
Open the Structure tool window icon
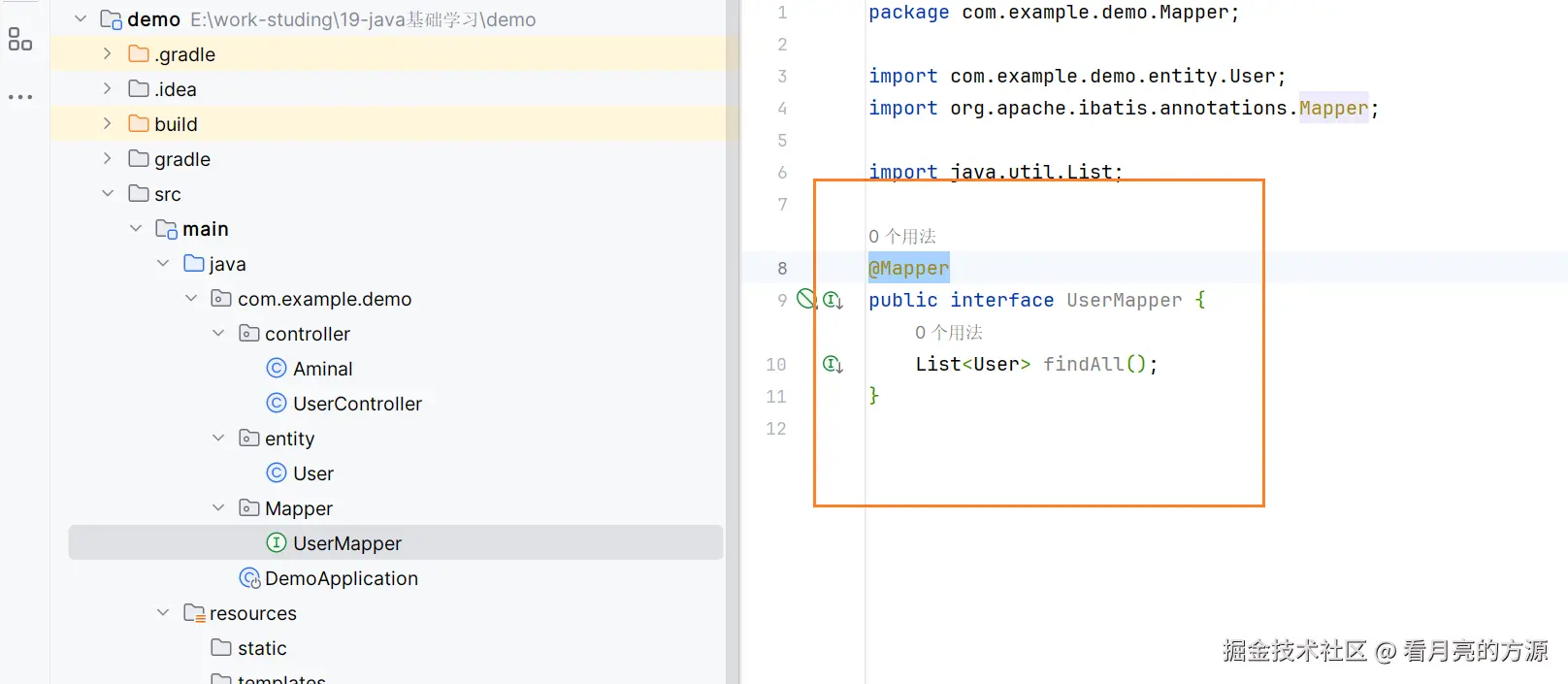[x=19, y=39]
